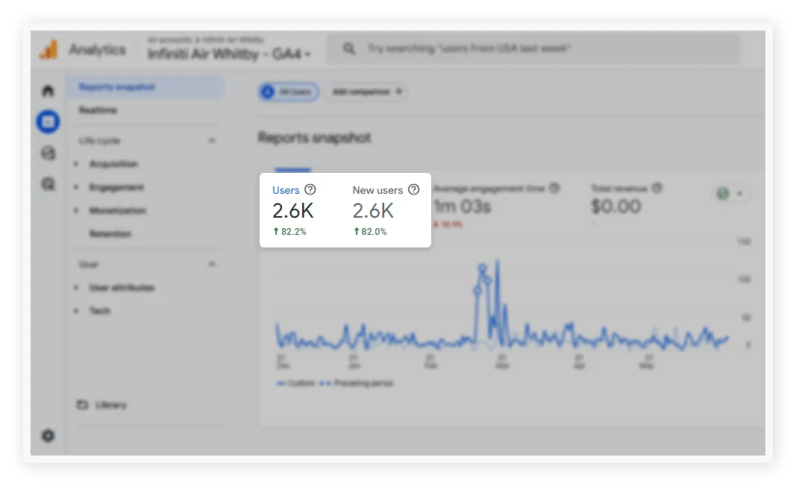Expand the User attributes item
The width and height of the screenshot is (799, 489).
tap(121, 287)
